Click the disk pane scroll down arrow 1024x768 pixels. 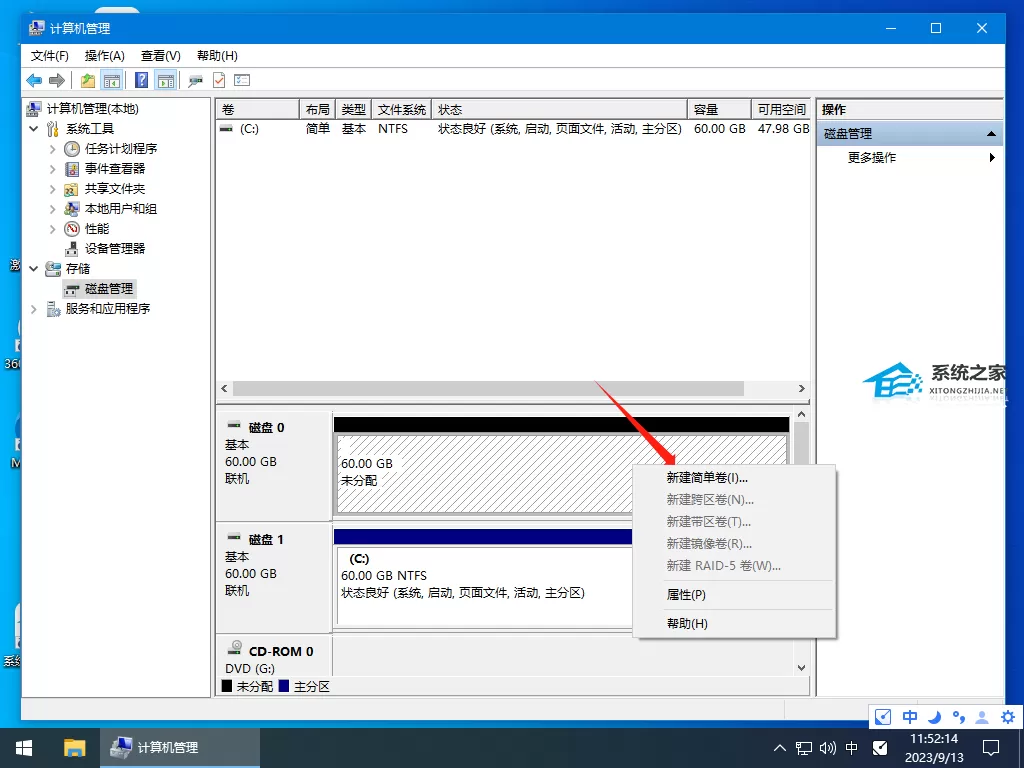pos(801,668)
